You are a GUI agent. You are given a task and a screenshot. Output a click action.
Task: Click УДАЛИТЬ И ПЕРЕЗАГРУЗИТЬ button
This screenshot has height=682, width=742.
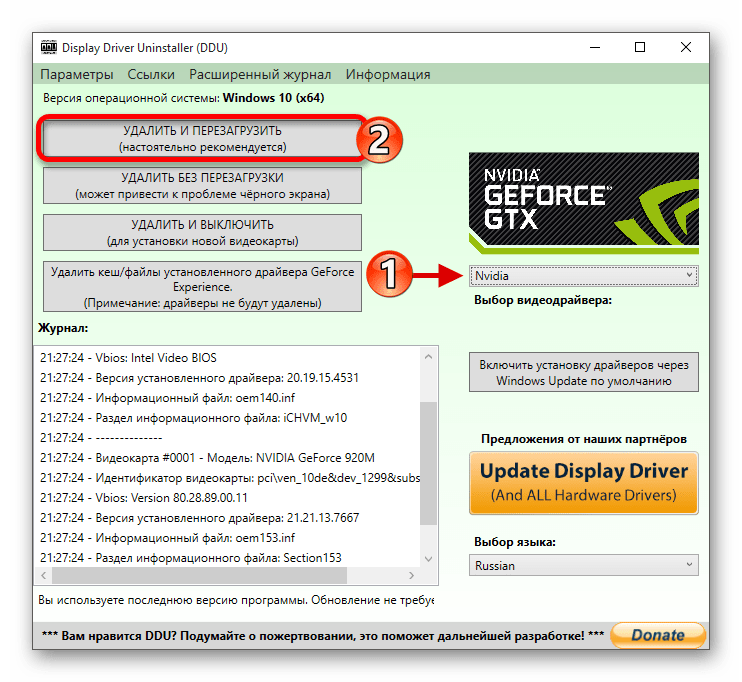coord(202,139)
